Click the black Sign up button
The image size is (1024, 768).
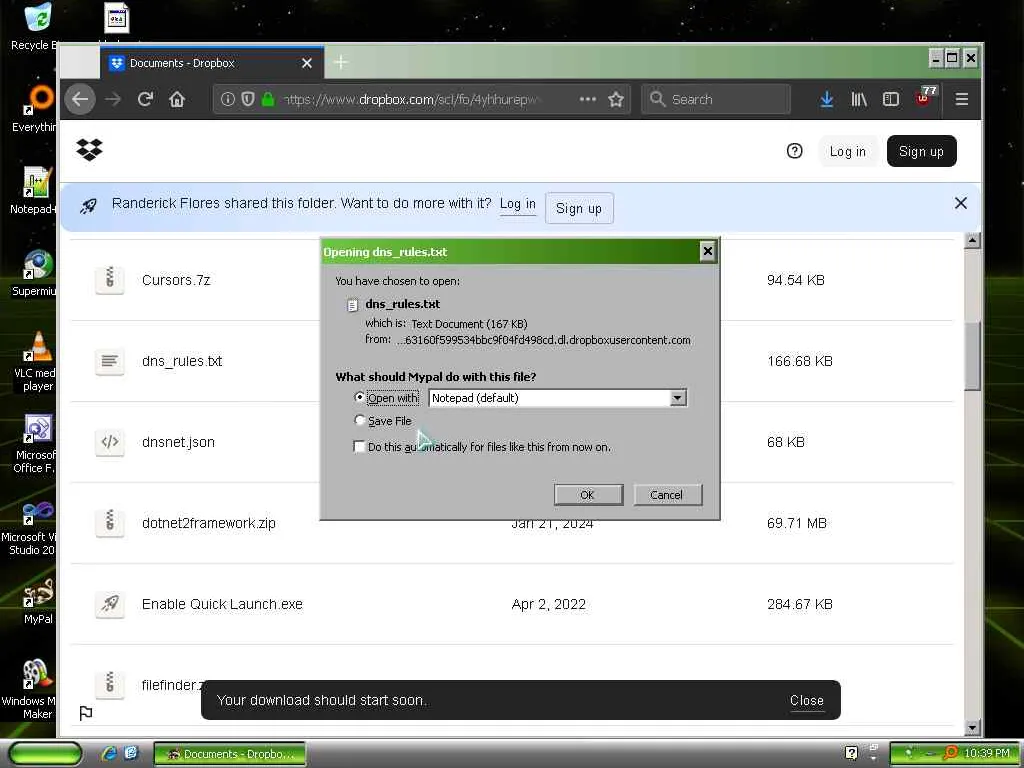pyautogui.click(x=921, y=152)
